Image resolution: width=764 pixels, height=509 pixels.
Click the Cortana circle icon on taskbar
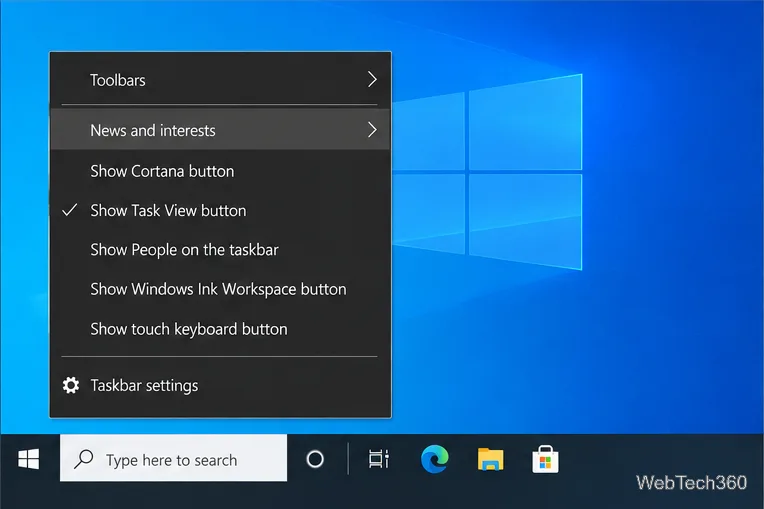point(315,459)
